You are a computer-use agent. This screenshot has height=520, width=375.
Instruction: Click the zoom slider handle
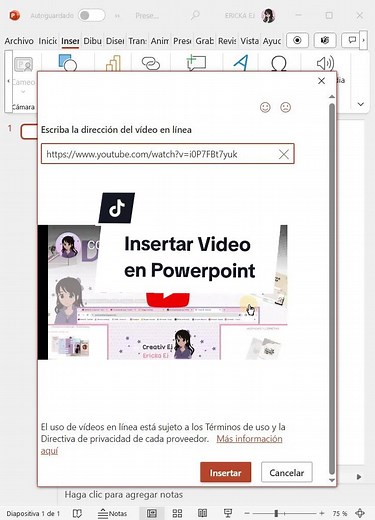pyautogui.click(x=276, y=513)
